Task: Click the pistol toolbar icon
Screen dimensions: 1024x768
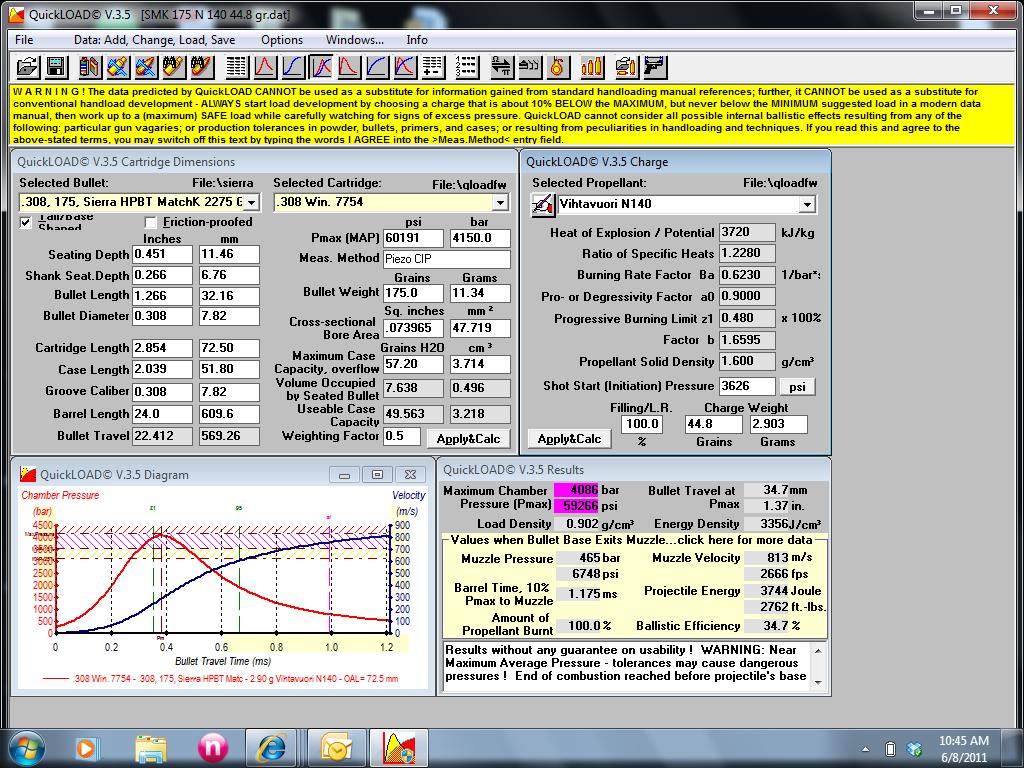Action: (653, 67)
